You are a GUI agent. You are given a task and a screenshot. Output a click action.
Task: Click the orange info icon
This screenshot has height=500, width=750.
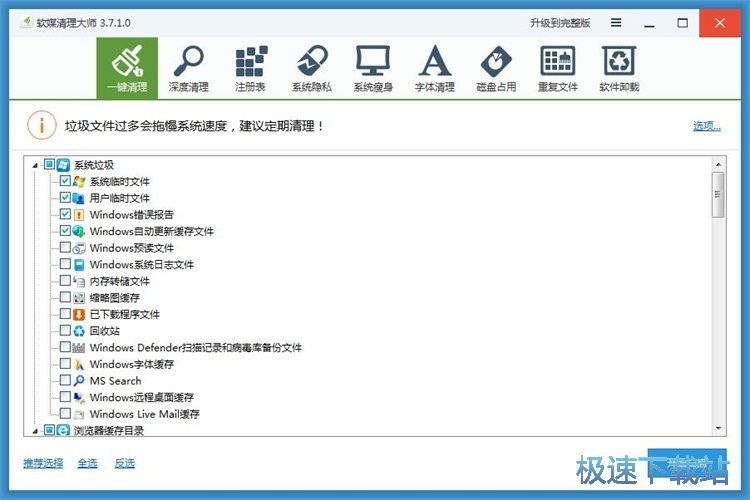pyautogui.click(x=42, y=125)
